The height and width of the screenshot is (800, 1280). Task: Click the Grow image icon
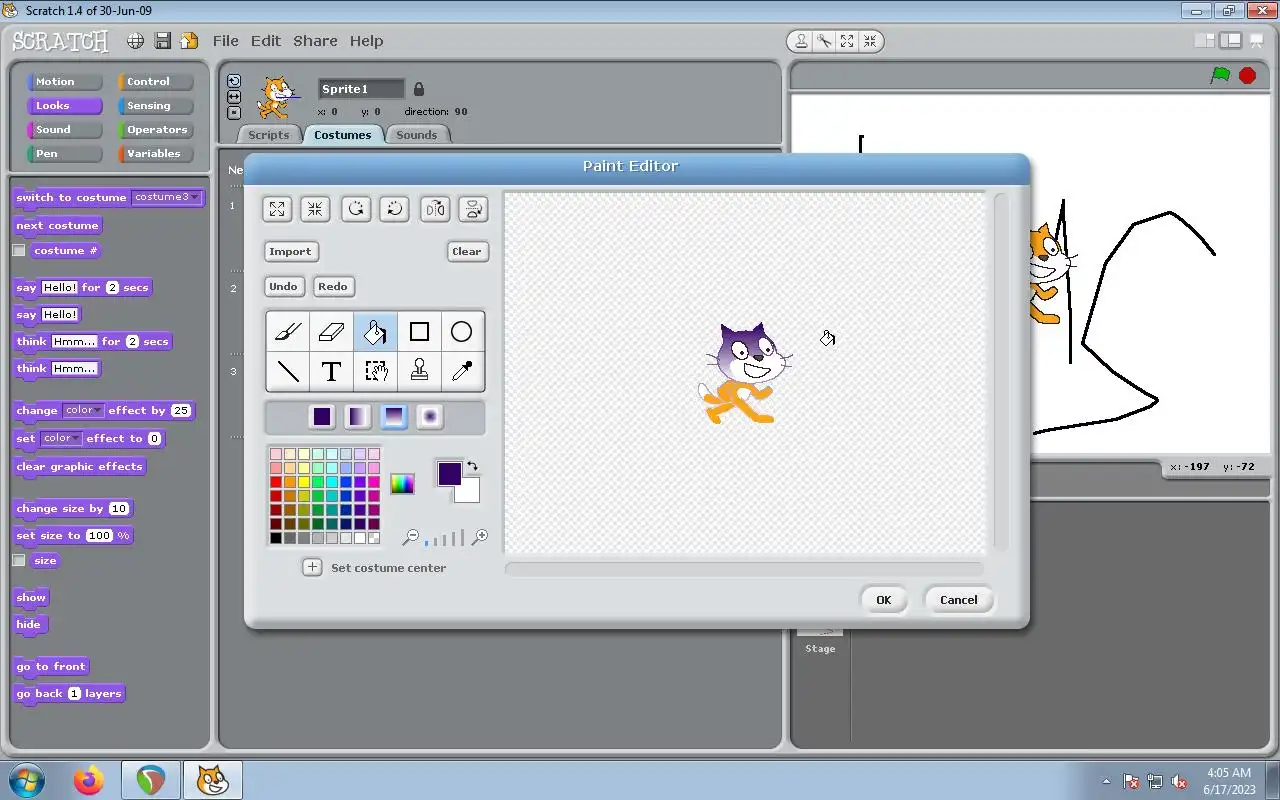pyautogui.click(x=277, y=208)
